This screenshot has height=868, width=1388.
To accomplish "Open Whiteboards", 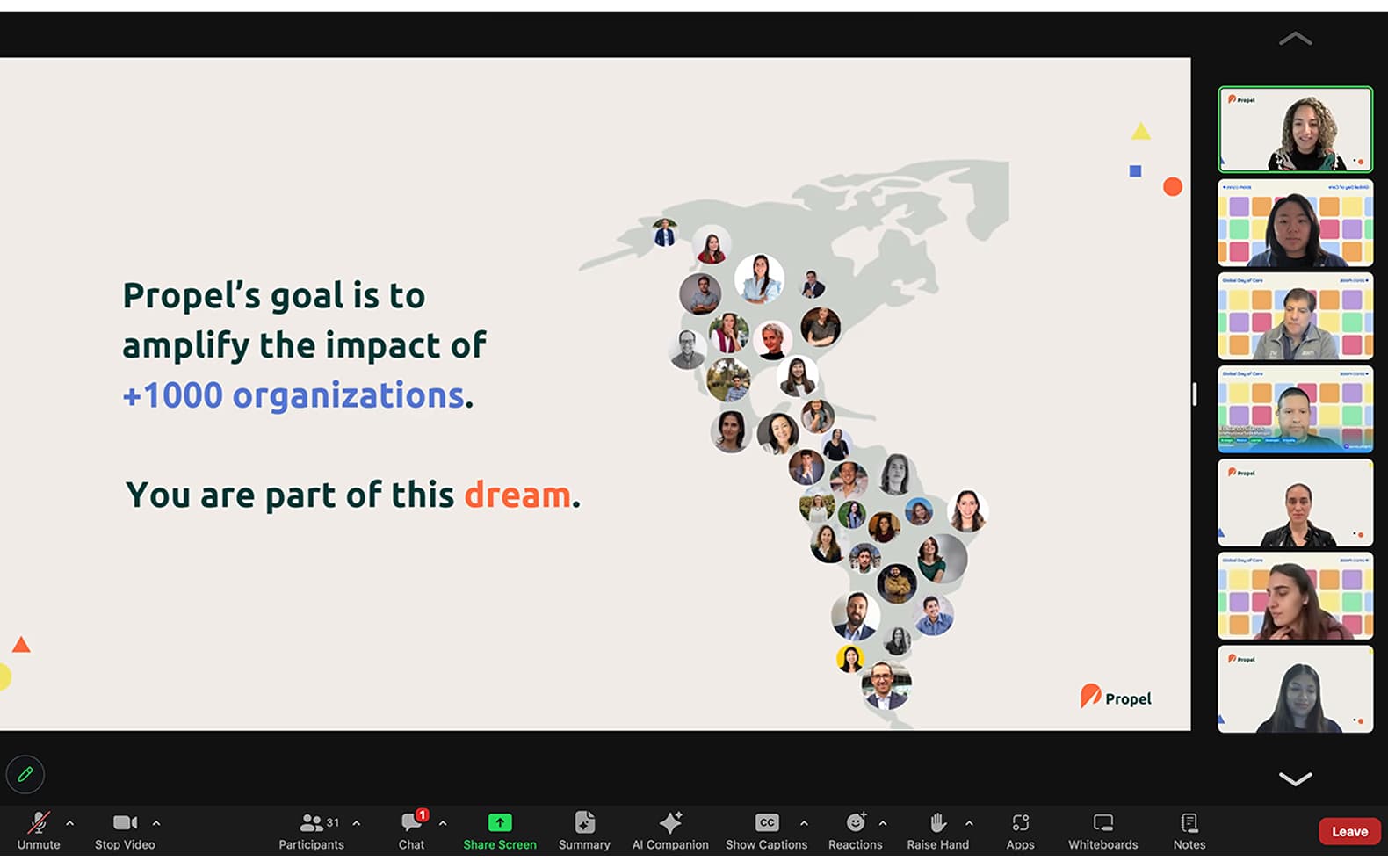I will pyautogui.click(x=1102, y=831).
